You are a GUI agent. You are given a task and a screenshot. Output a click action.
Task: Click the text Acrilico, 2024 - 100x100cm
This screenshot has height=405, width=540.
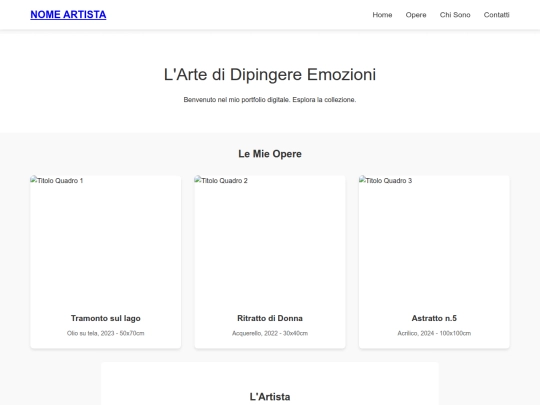(434, 333)
